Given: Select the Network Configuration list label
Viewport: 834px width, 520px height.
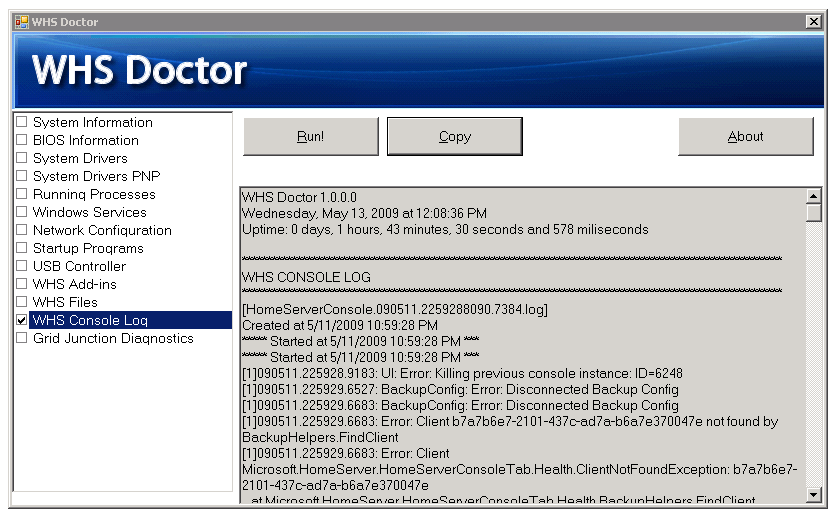Looking at the screenshot, I should point(102,230).
